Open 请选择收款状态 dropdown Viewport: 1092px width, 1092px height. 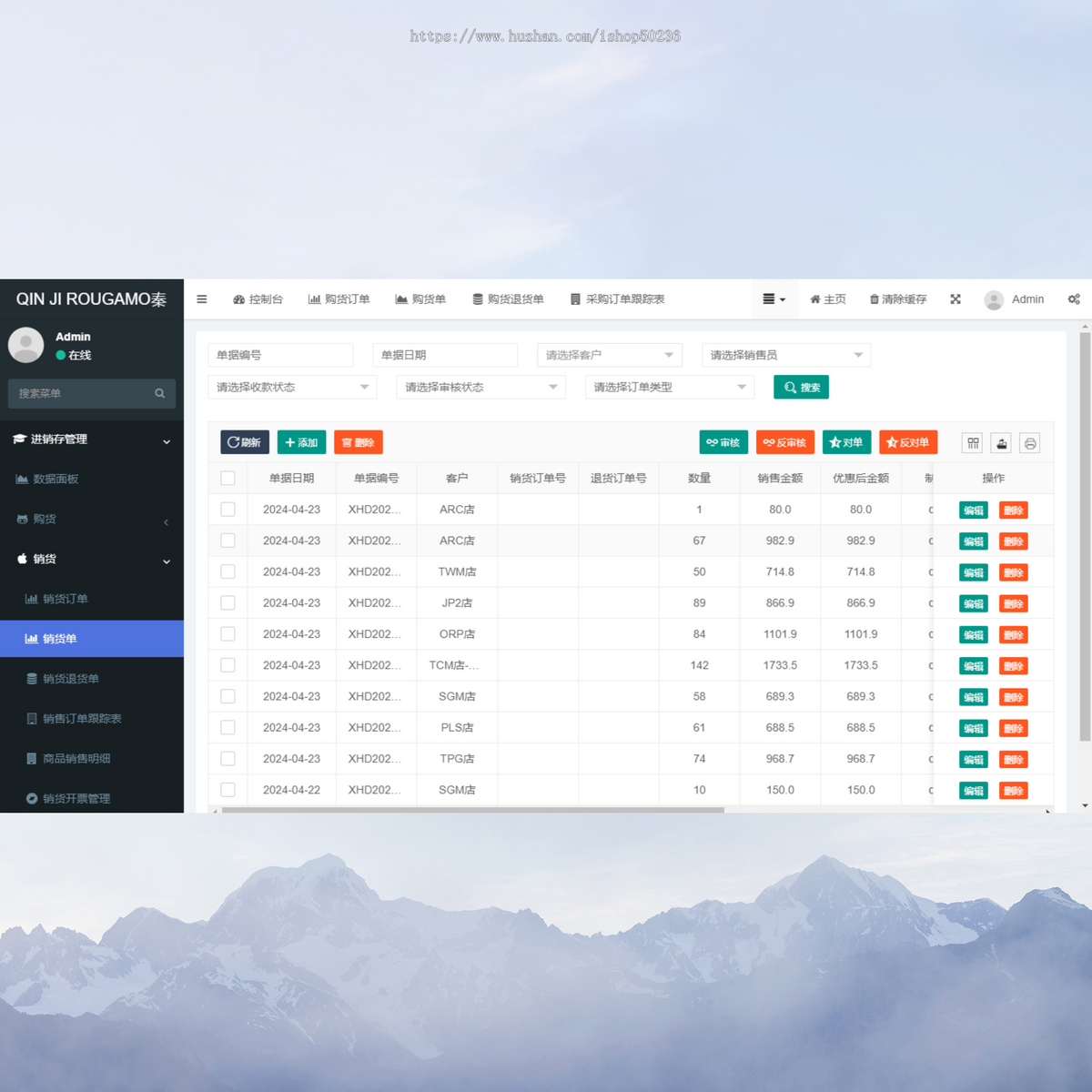pyautogui.click(x=292, y=387)
